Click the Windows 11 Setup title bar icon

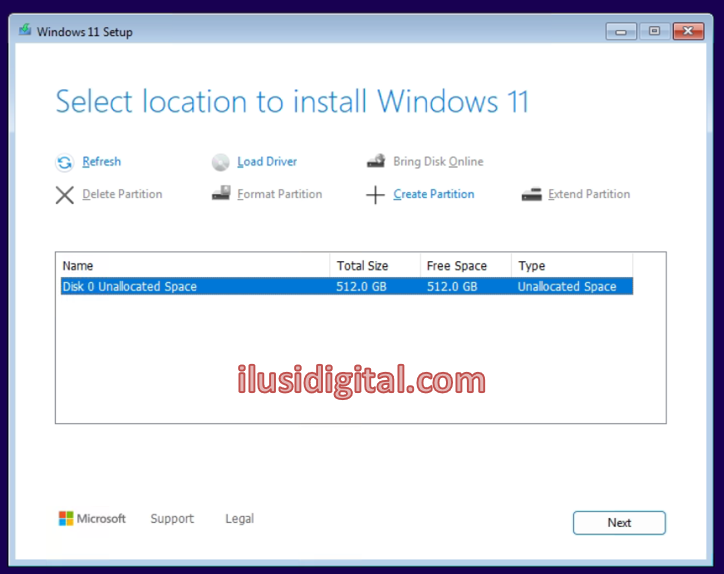[x=25, y=31]
